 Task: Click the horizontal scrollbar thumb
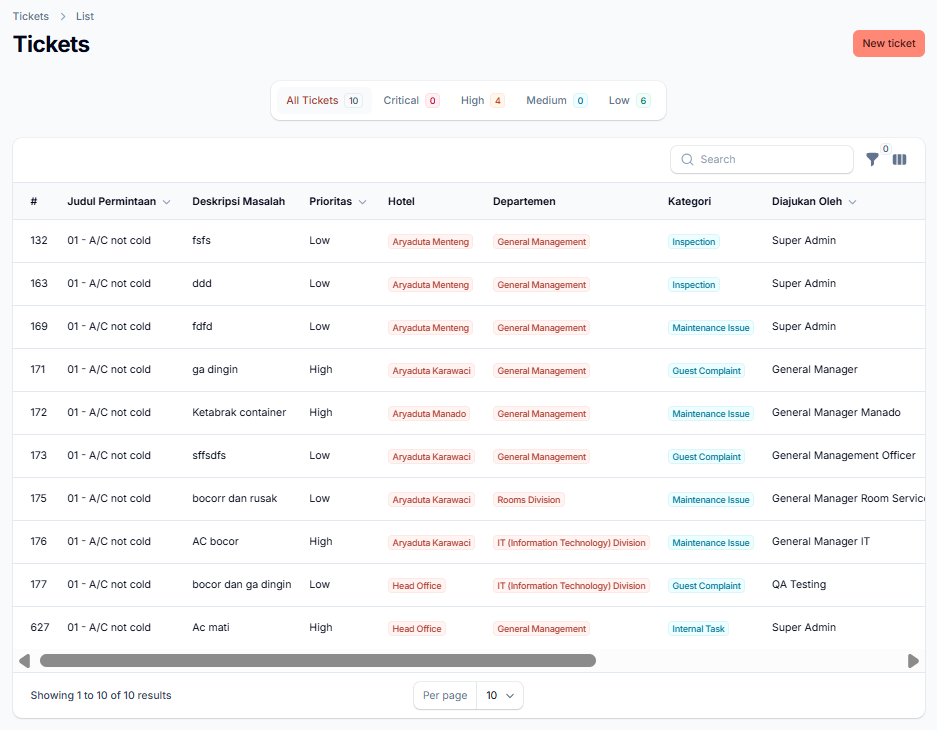click(x=317, y=661)
